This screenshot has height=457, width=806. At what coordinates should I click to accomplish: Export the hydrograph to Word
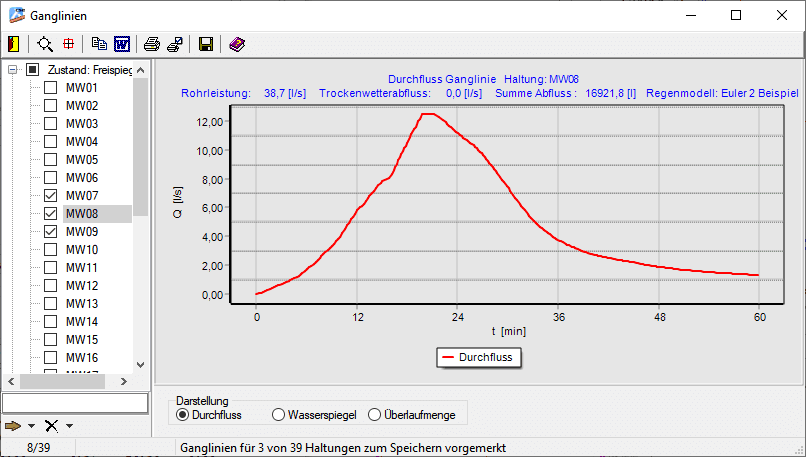[122, 44]
